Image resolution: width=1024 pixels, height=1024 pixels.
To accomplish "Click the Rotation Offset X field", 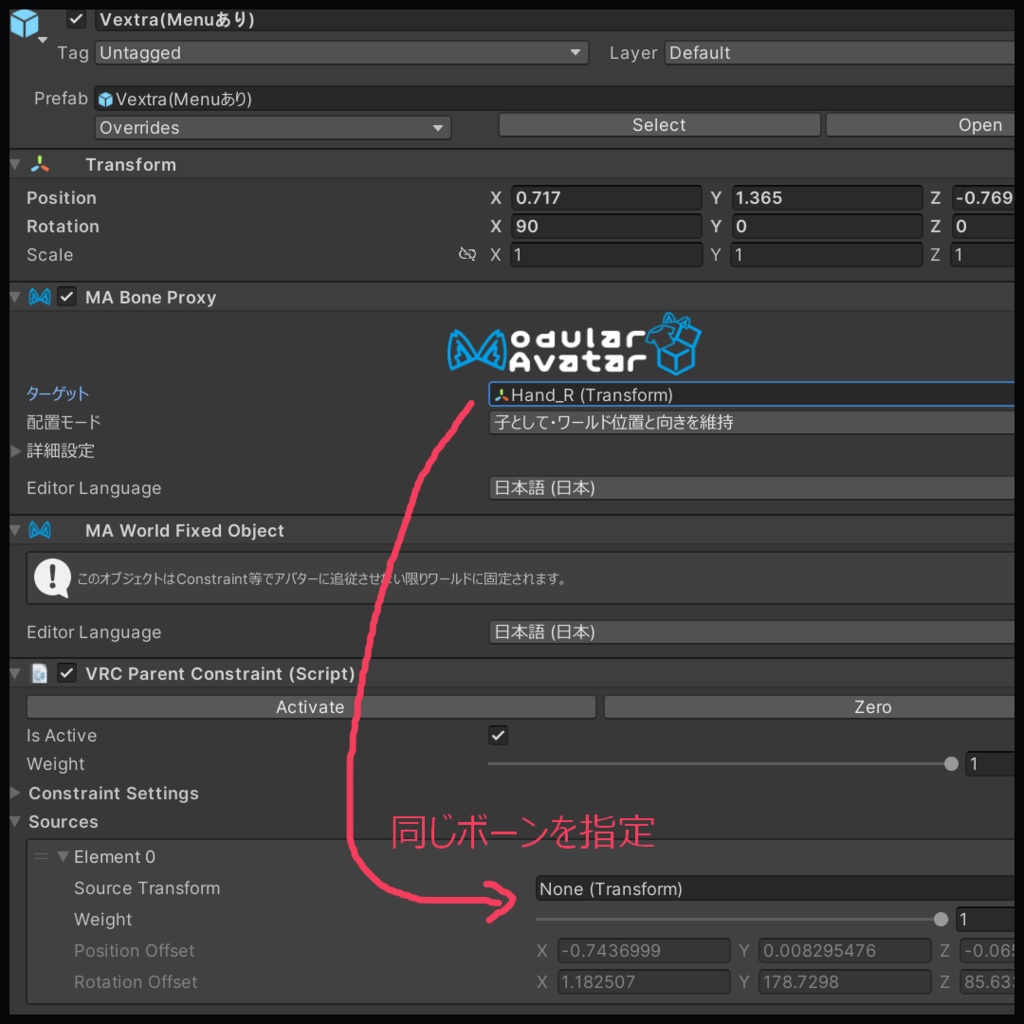I will click(643, 982).
